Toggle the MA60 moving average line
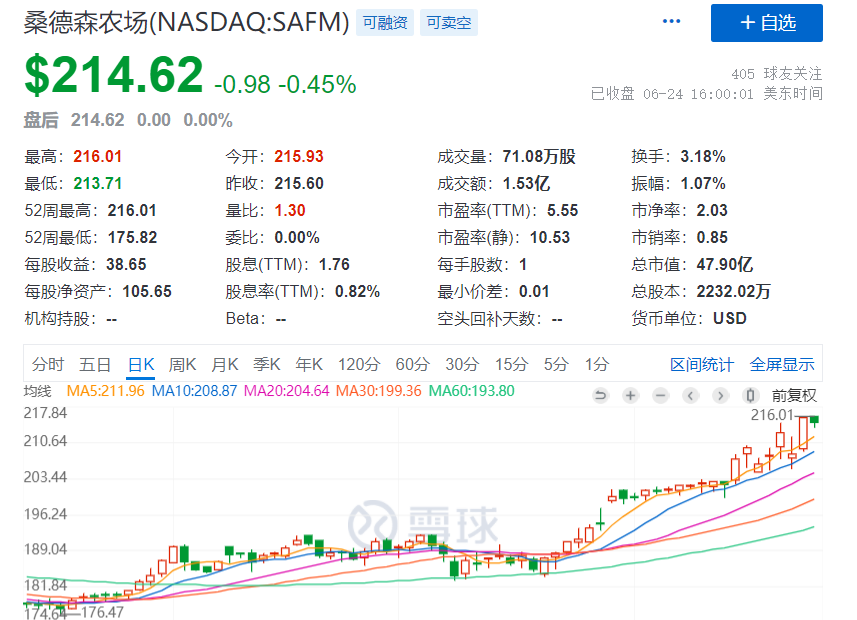This screenshot has height=620, width=857. click(x=471, y=391)
